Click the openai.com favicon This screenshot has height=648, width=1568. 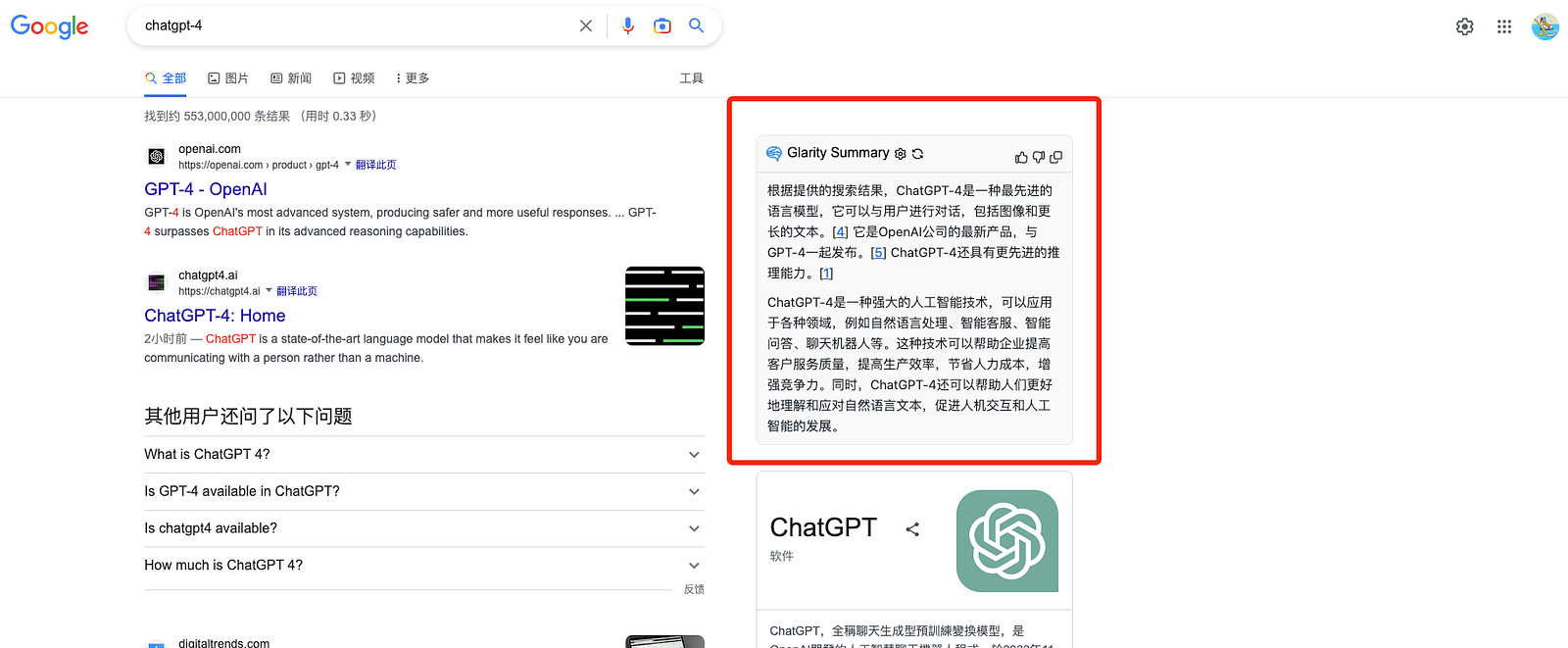pos(156,156)
